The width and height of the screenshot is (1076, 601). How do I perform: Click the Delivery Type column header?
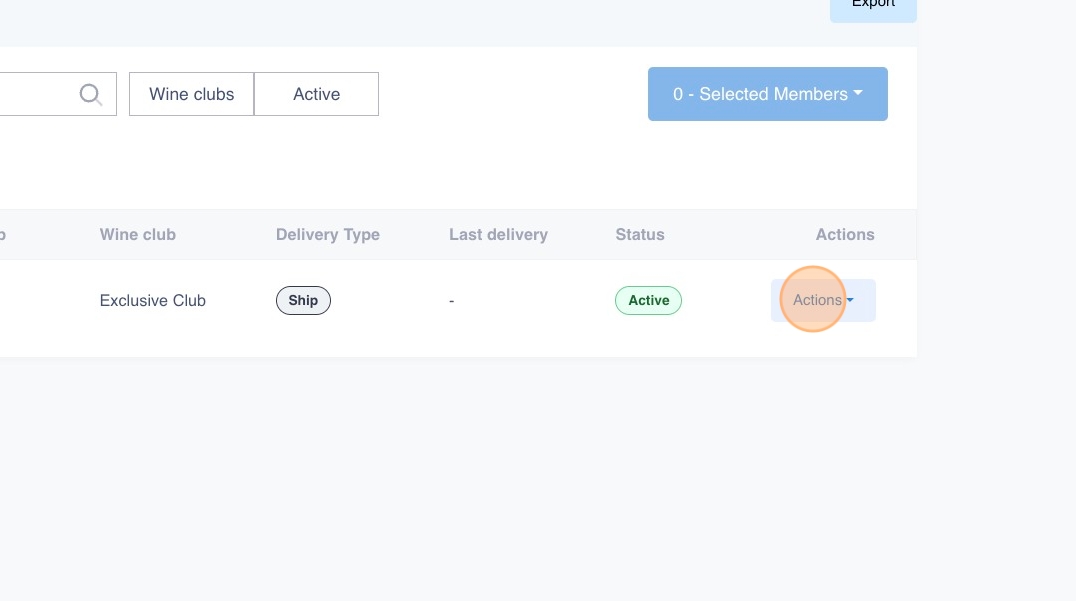click(x=327, y=235)
